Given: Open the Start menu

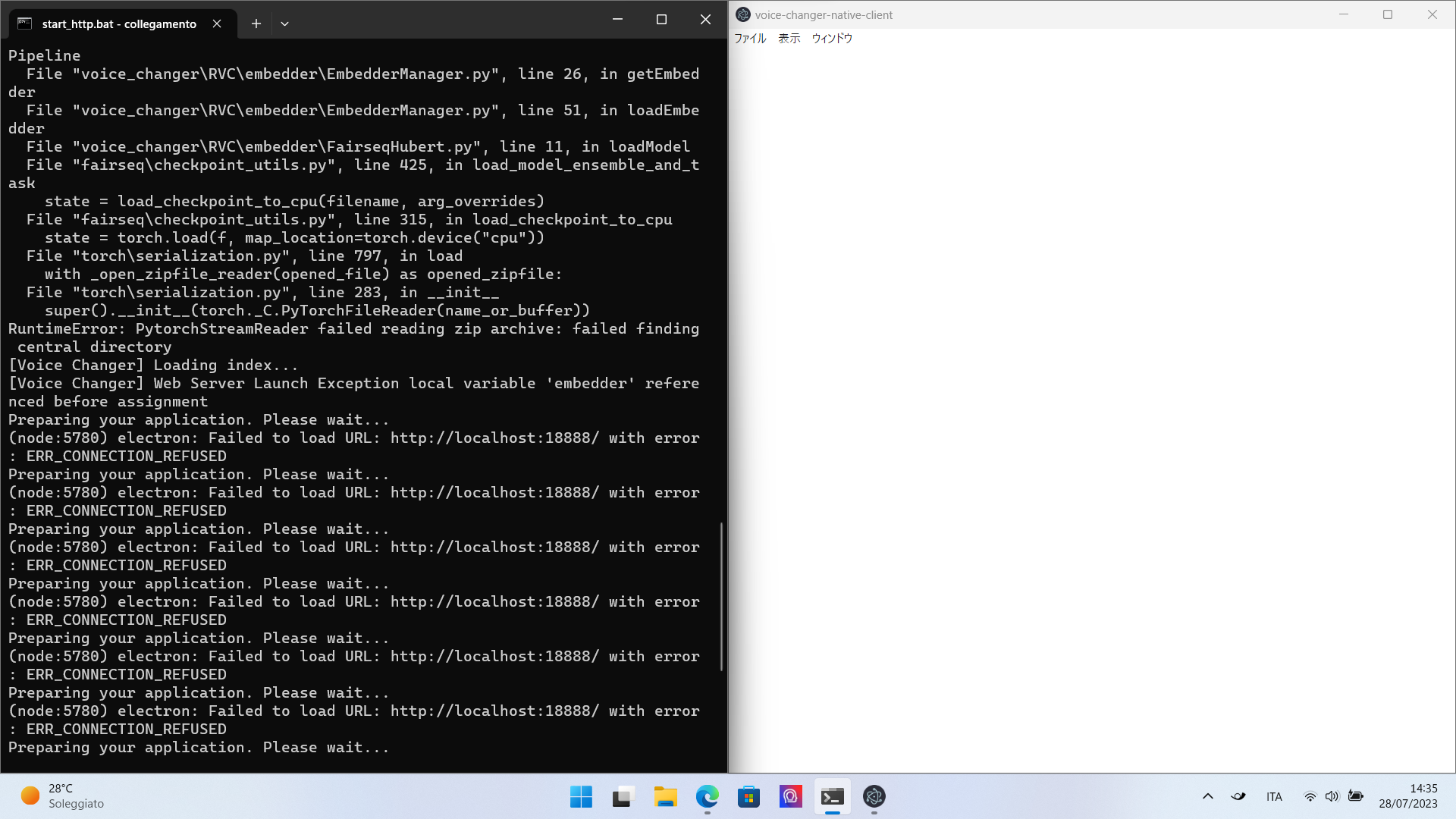Looking at the screenshot, I should (581, 797).
